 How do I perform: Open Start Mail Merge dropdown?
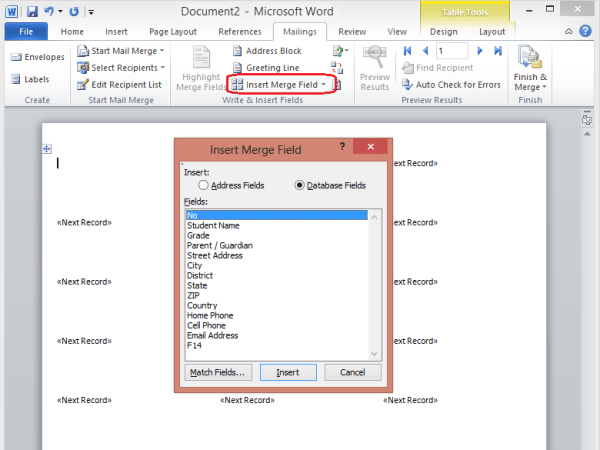121,51
